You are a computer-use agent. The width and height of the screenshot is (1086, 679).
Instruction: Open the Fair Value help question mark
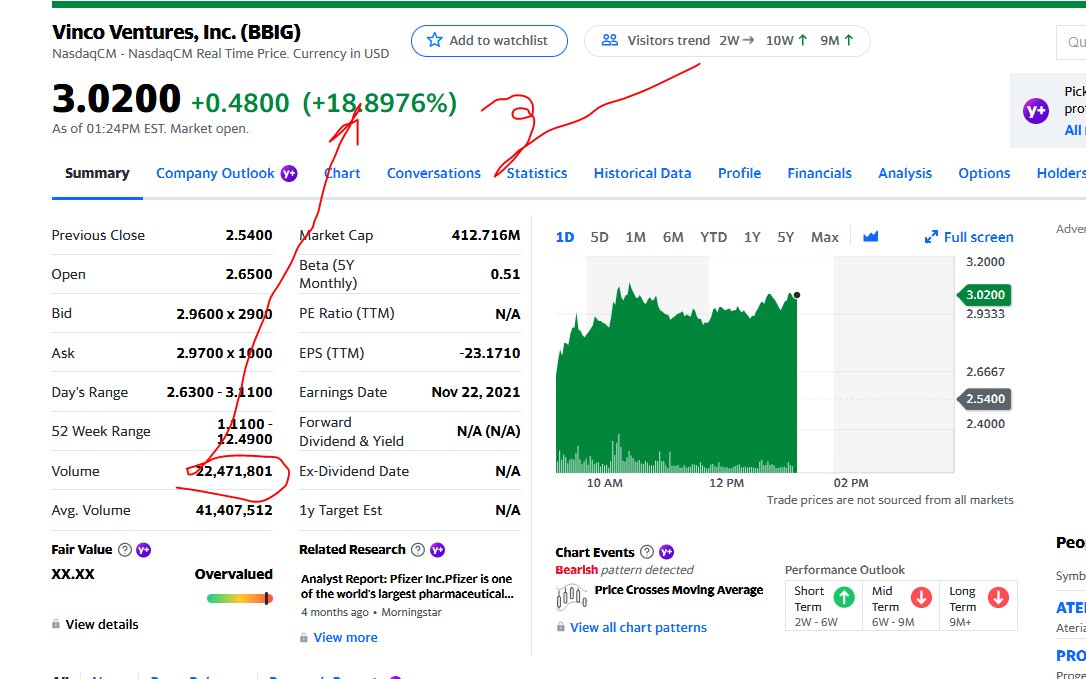(125, 549)
